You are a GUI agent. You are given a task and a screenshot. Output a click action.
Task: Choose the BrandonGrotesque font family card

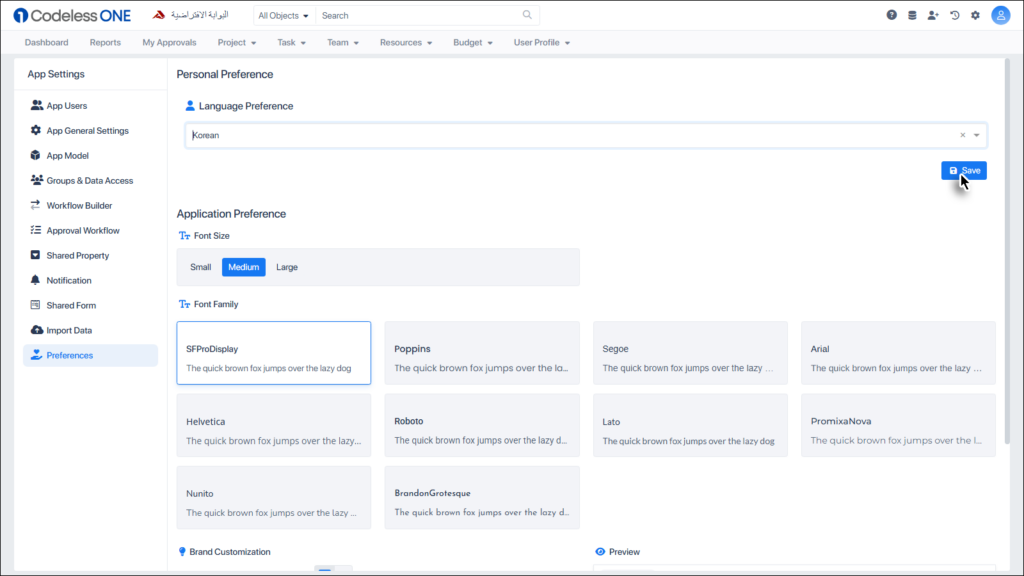482,498
